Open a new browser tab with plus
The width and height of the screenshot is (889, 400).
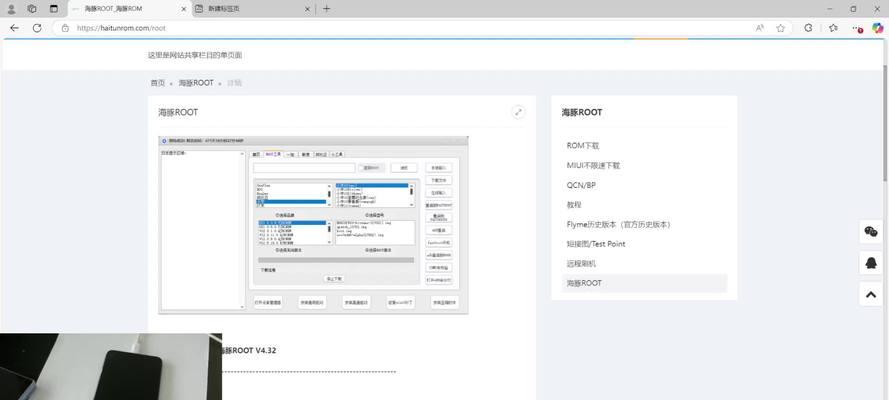point(327,8)
